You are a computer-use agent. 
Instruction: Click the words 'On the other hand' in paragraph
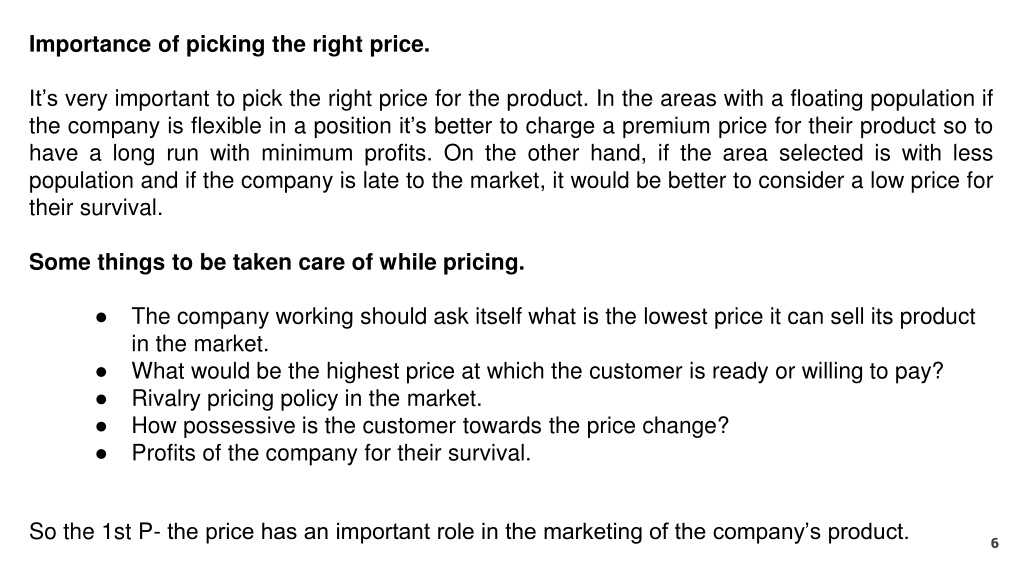tap(547, 153)
